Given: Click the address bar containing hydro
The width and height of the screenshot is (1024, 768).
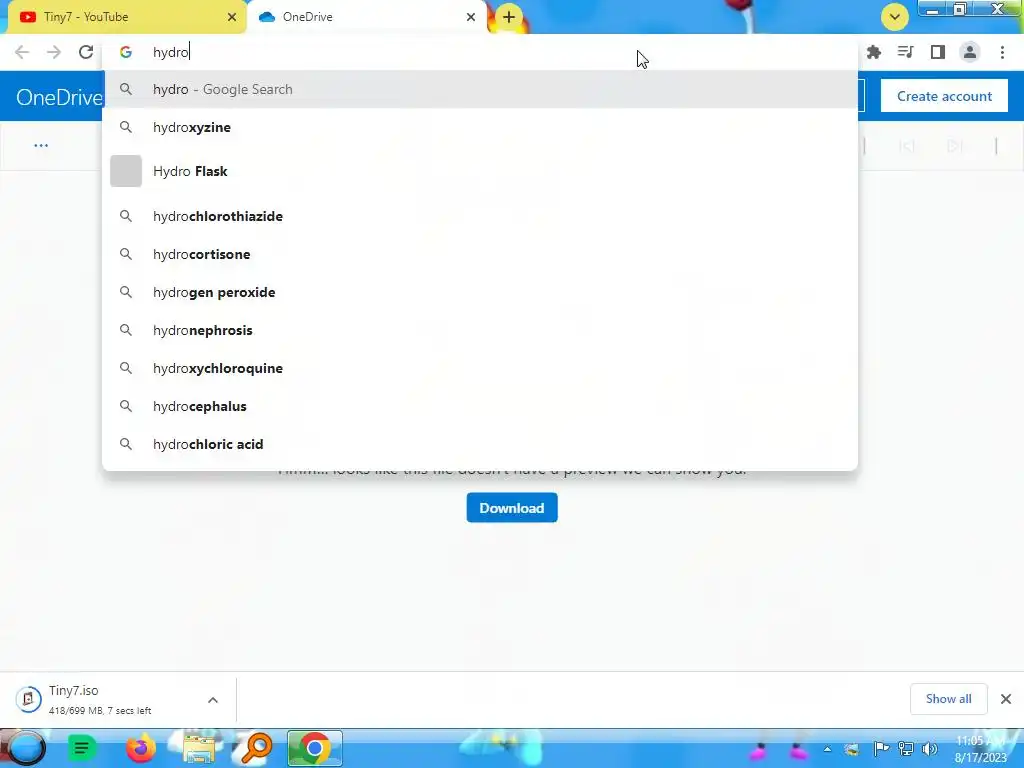Looking at the screenshot, I should (480, 52).
